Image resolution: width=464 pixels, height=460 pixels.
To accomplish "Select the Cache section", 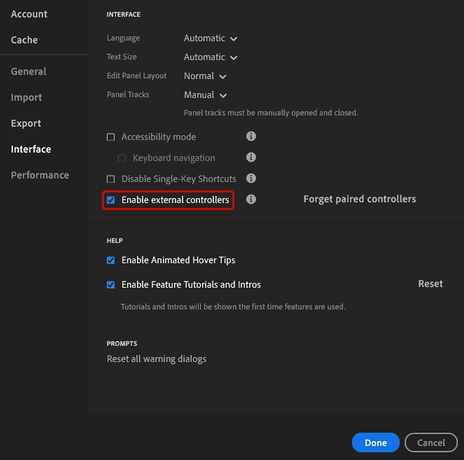I will click(x=24, y=40).
